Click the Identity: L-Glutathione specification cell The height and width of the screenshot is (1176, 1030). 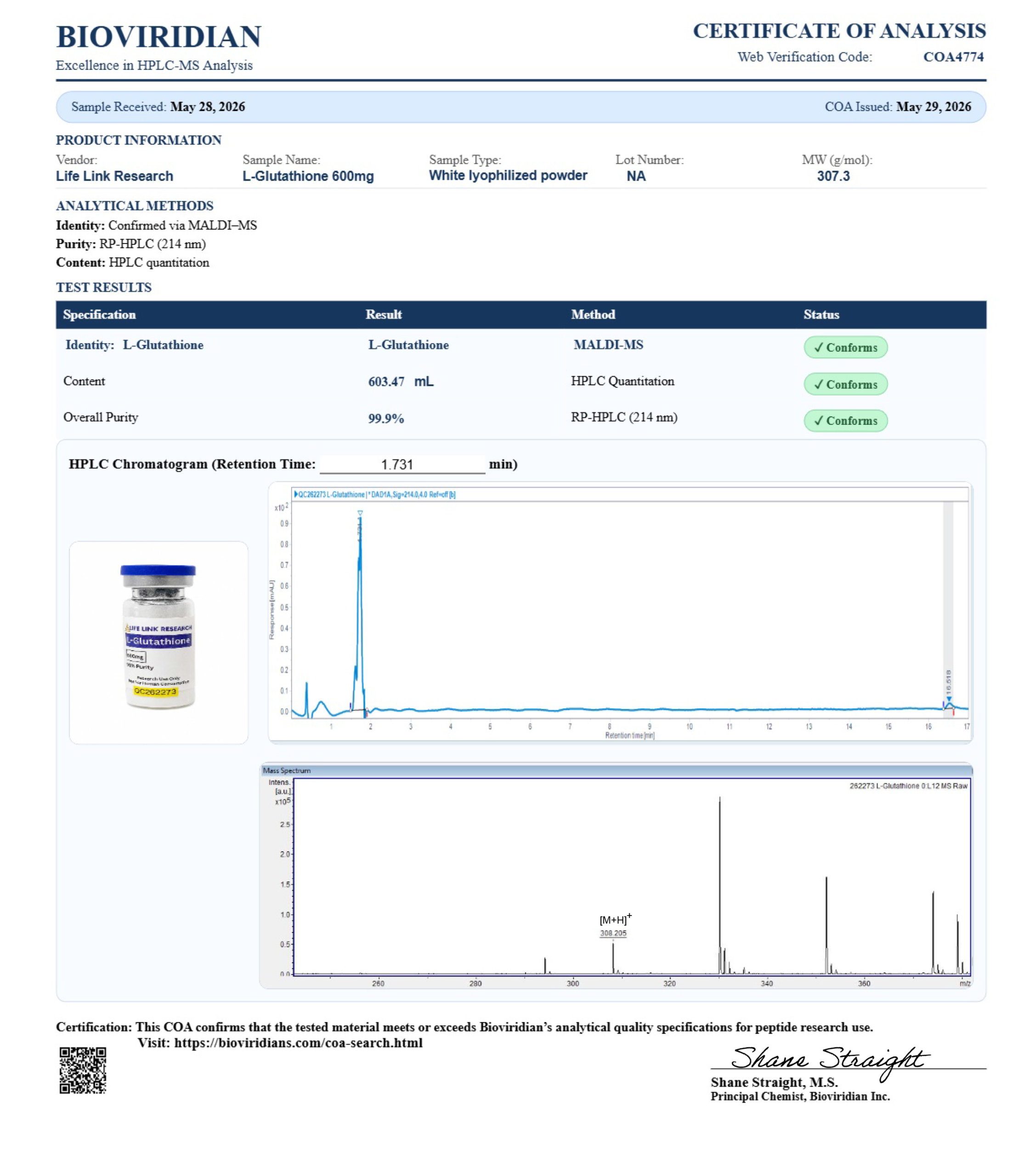(x=135, y=345)
